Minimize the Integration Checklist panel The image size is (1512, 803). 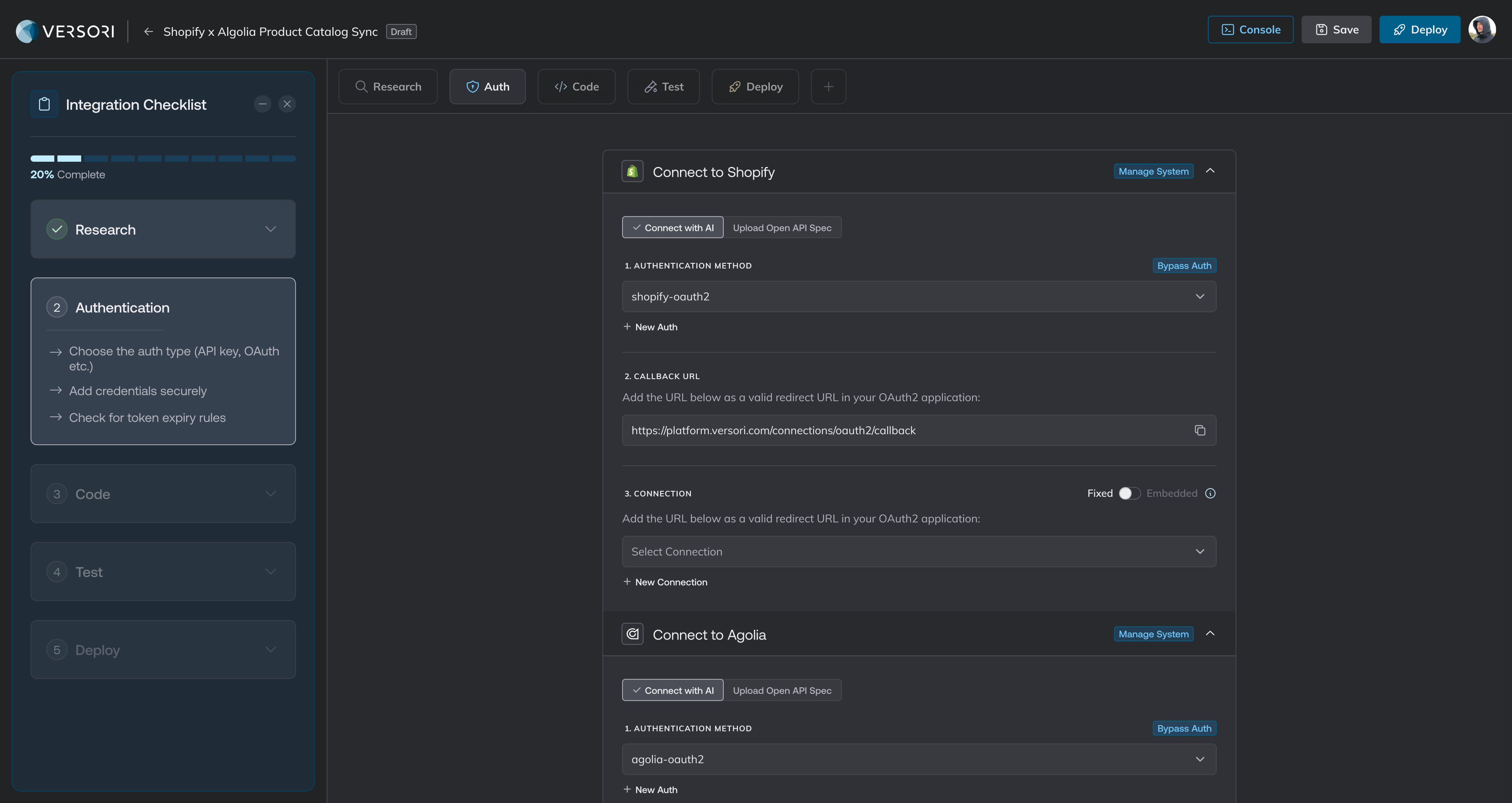point(262,104)
